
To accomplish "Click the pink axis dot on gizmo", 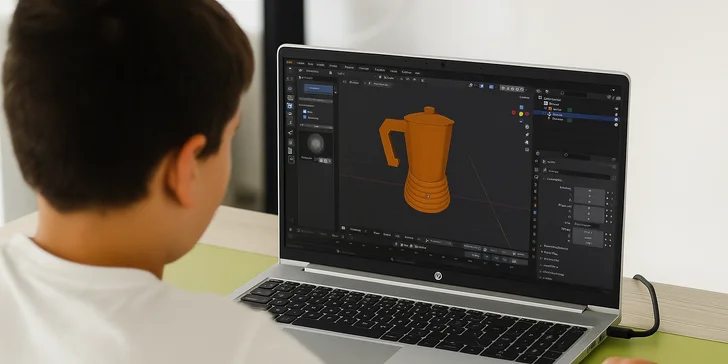I will click(x=527, y=113).
